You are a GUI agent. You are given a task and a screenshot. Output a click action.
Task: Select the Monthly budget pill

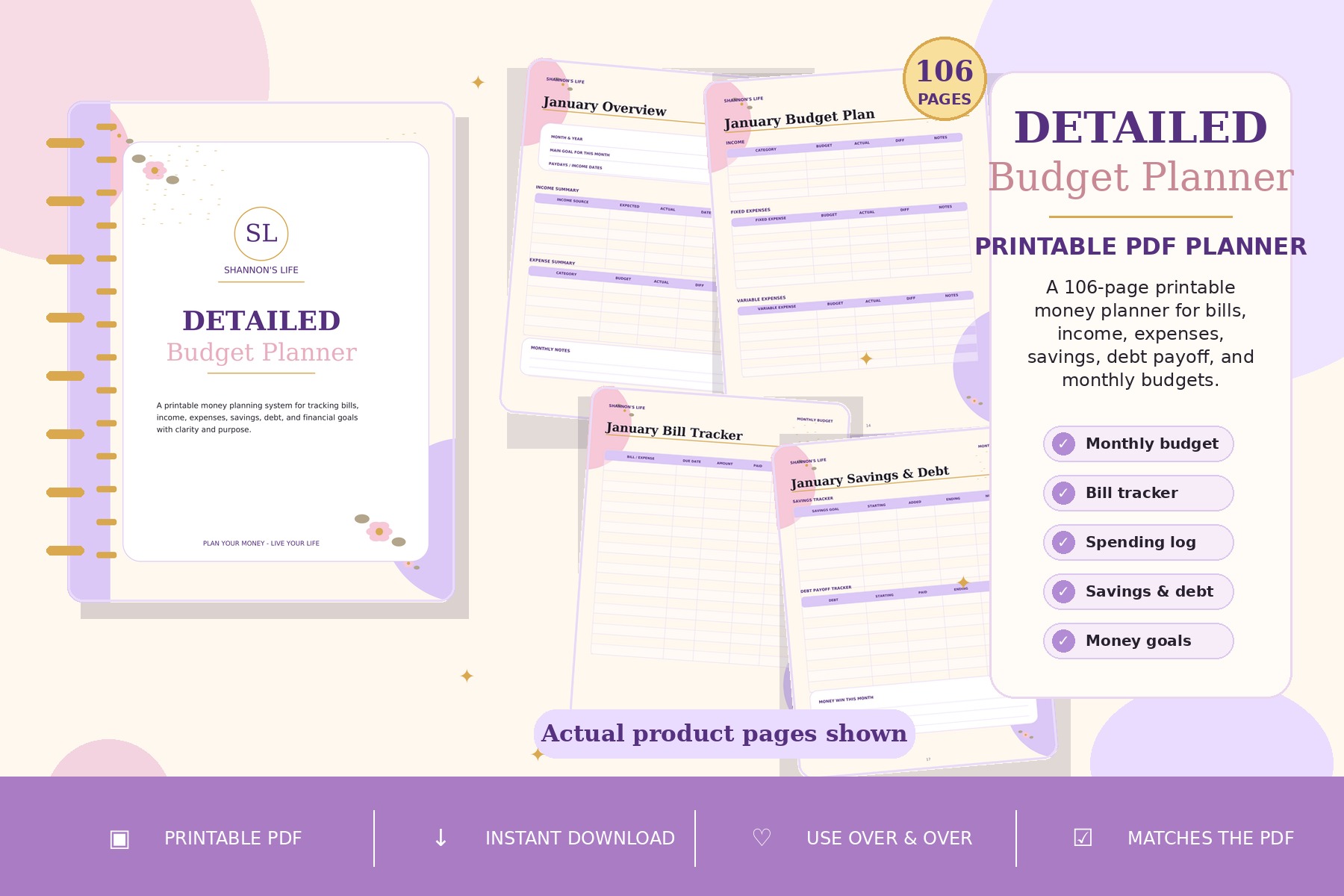point(1139,444)
